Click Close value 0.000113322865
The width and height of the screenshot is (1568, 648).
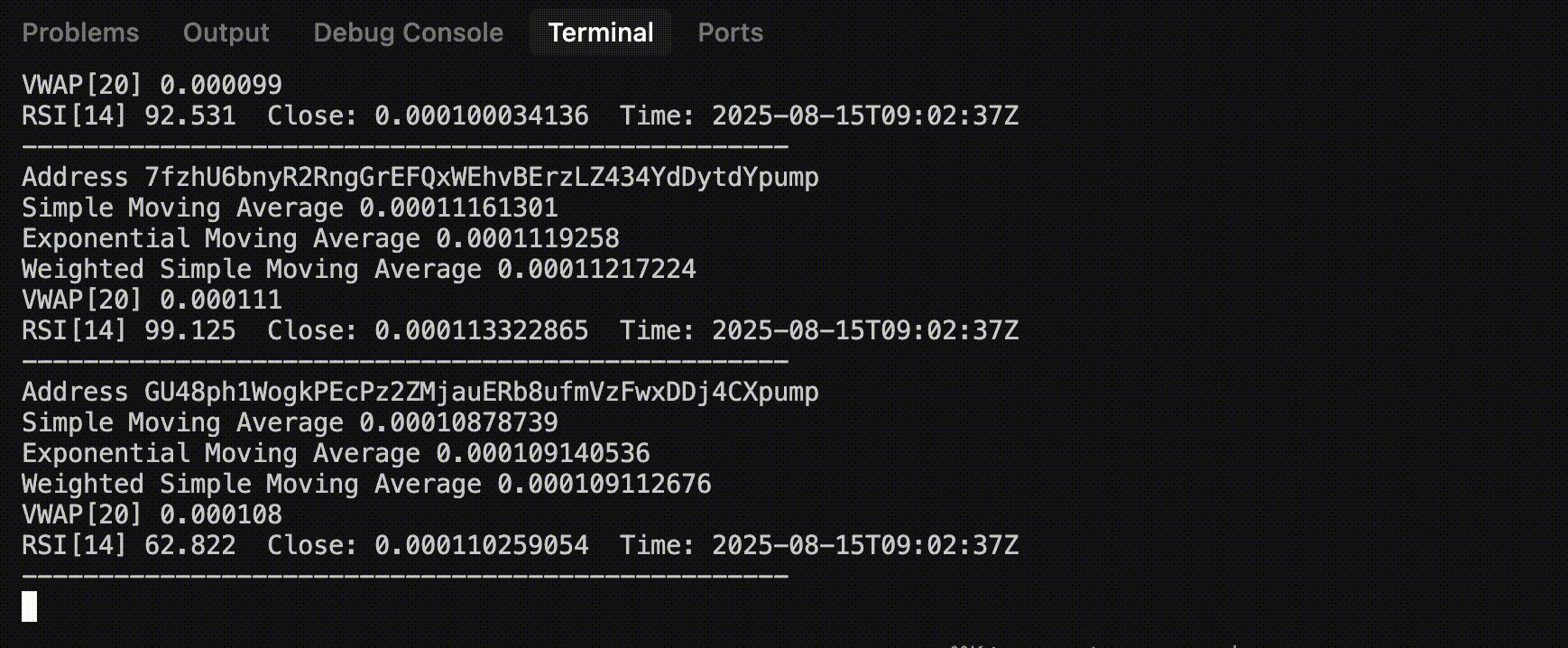(x=482, y=330)
